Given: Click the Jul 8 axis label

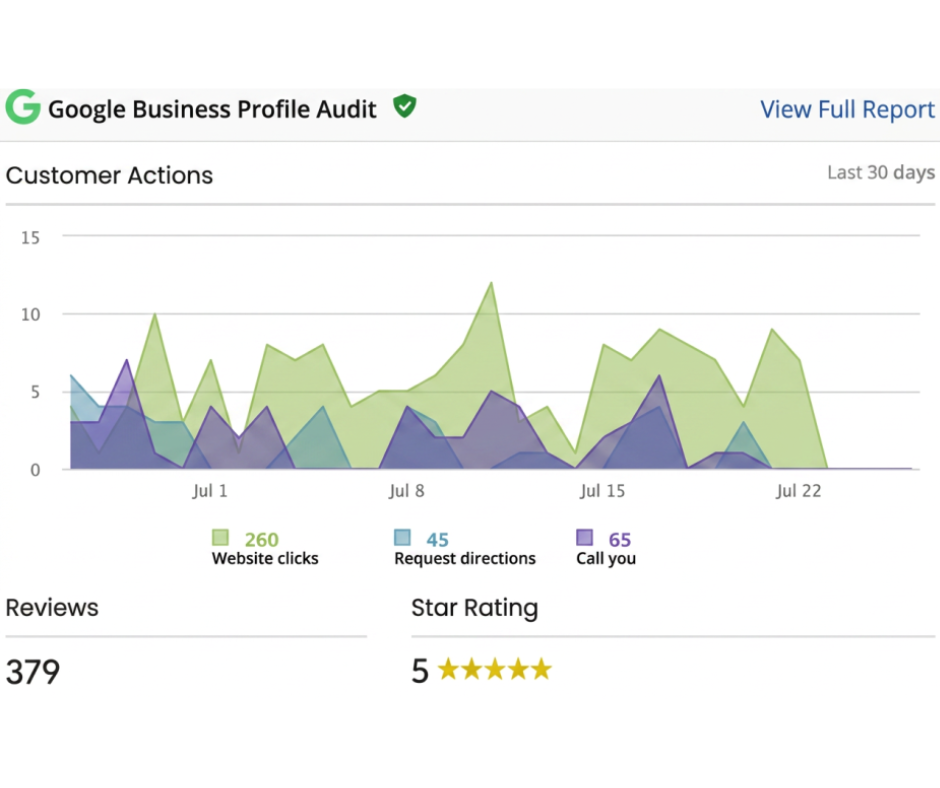Looking at the screenshot, I should pos(406,491).
